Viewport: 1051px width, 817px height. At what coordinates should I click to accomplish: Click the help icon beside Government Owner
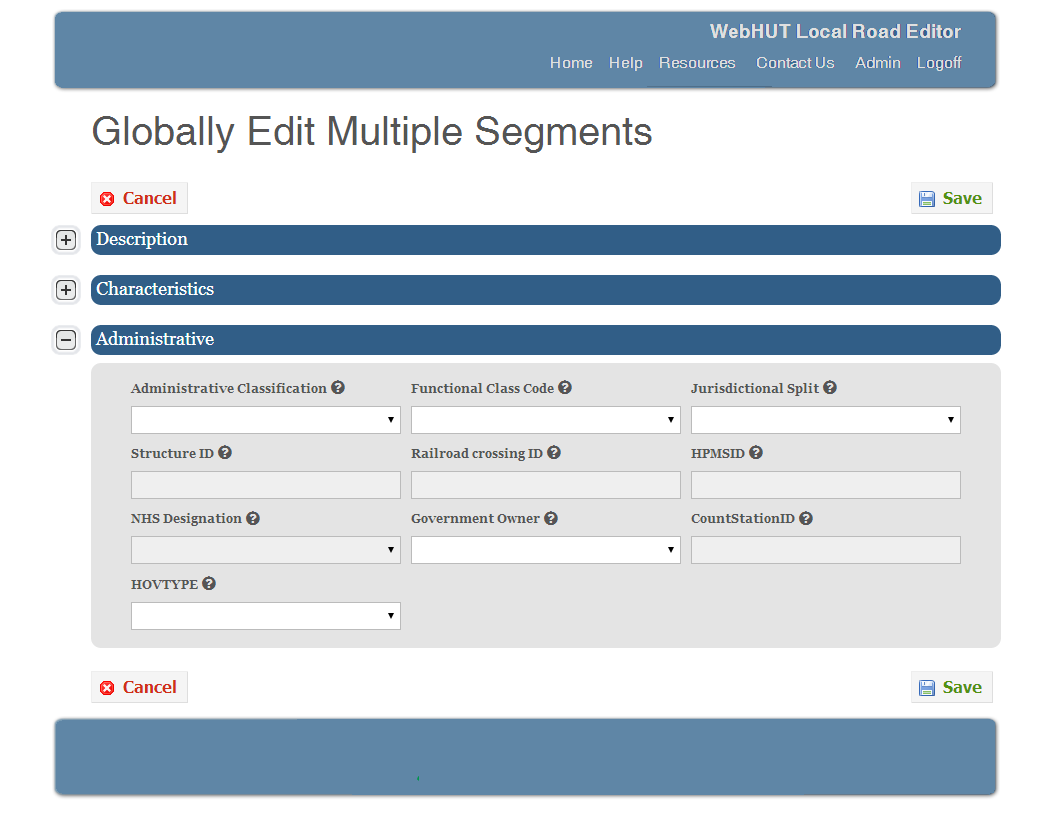(x=551, y=518)
